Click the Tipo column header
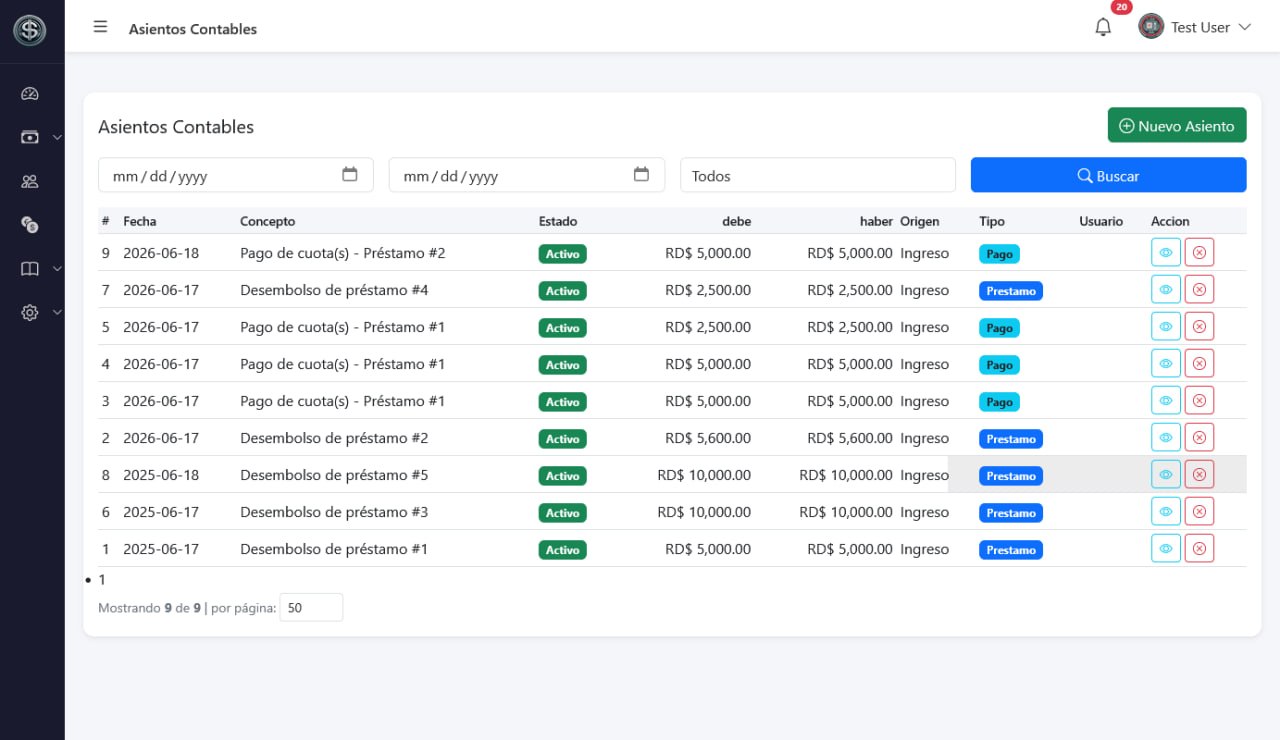1280x740 pixels. [992, 221]
